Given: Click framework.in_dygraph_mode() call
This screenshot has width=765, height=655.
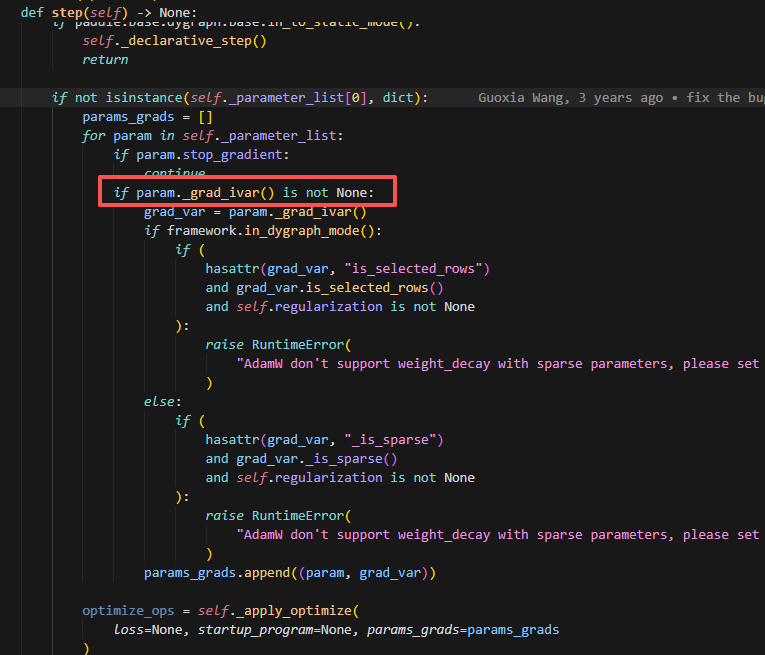Looking at the screenshot, I should pos(274,231).
